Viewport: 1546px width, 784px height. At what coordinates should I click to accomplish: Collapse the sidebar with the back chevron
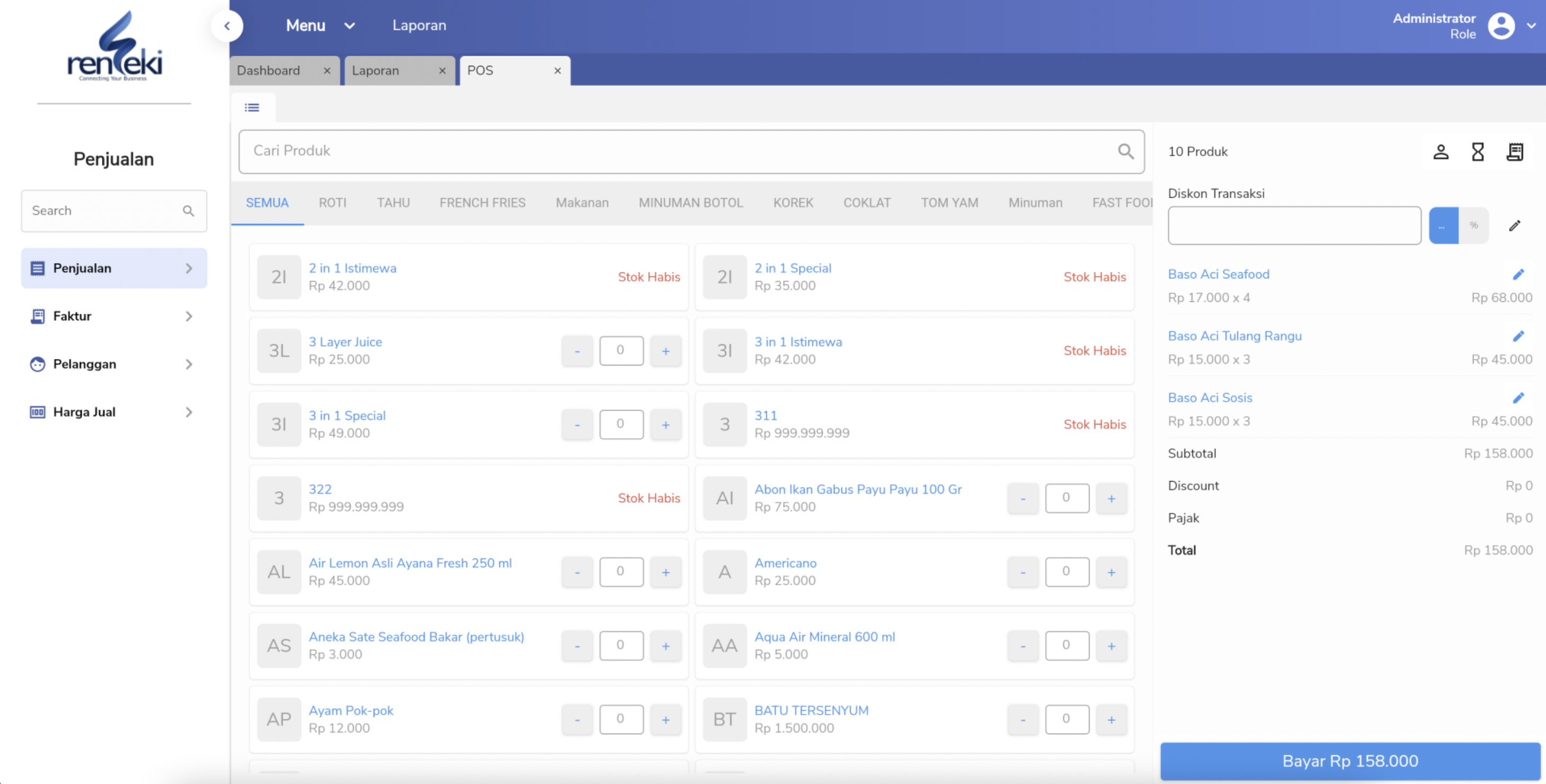point(227,26)
